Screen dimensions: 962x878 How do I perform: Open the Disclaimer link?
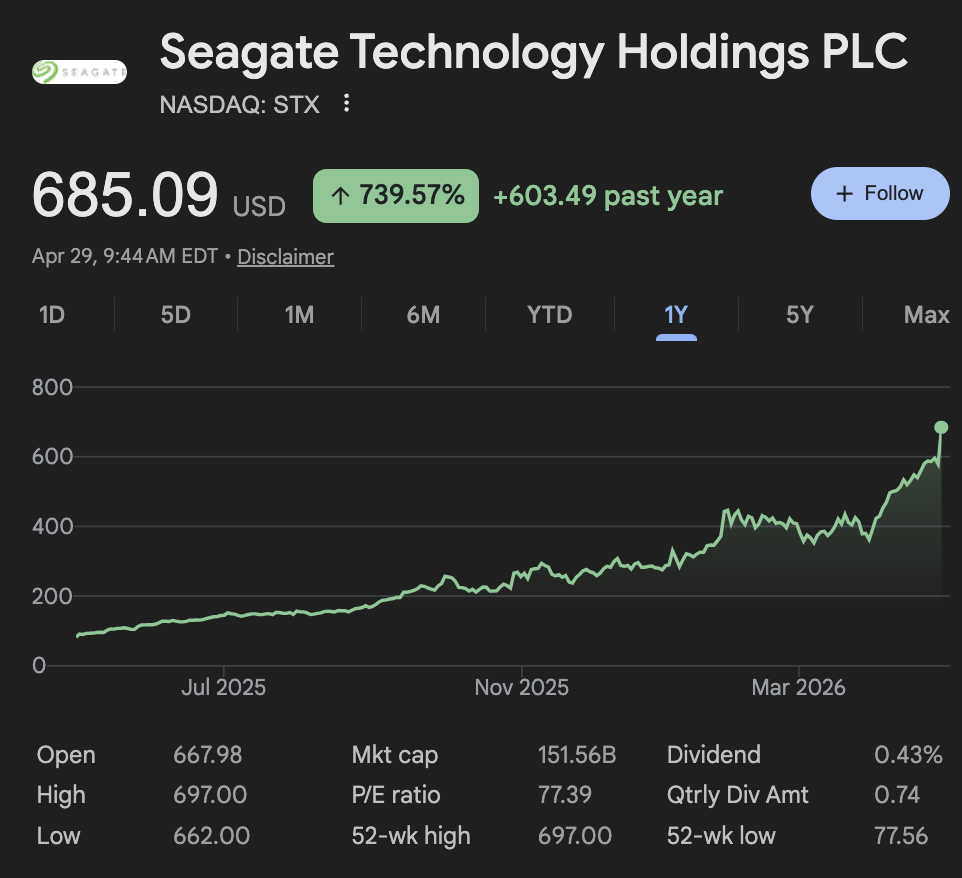pyautogui.click(x=285, y=257)
